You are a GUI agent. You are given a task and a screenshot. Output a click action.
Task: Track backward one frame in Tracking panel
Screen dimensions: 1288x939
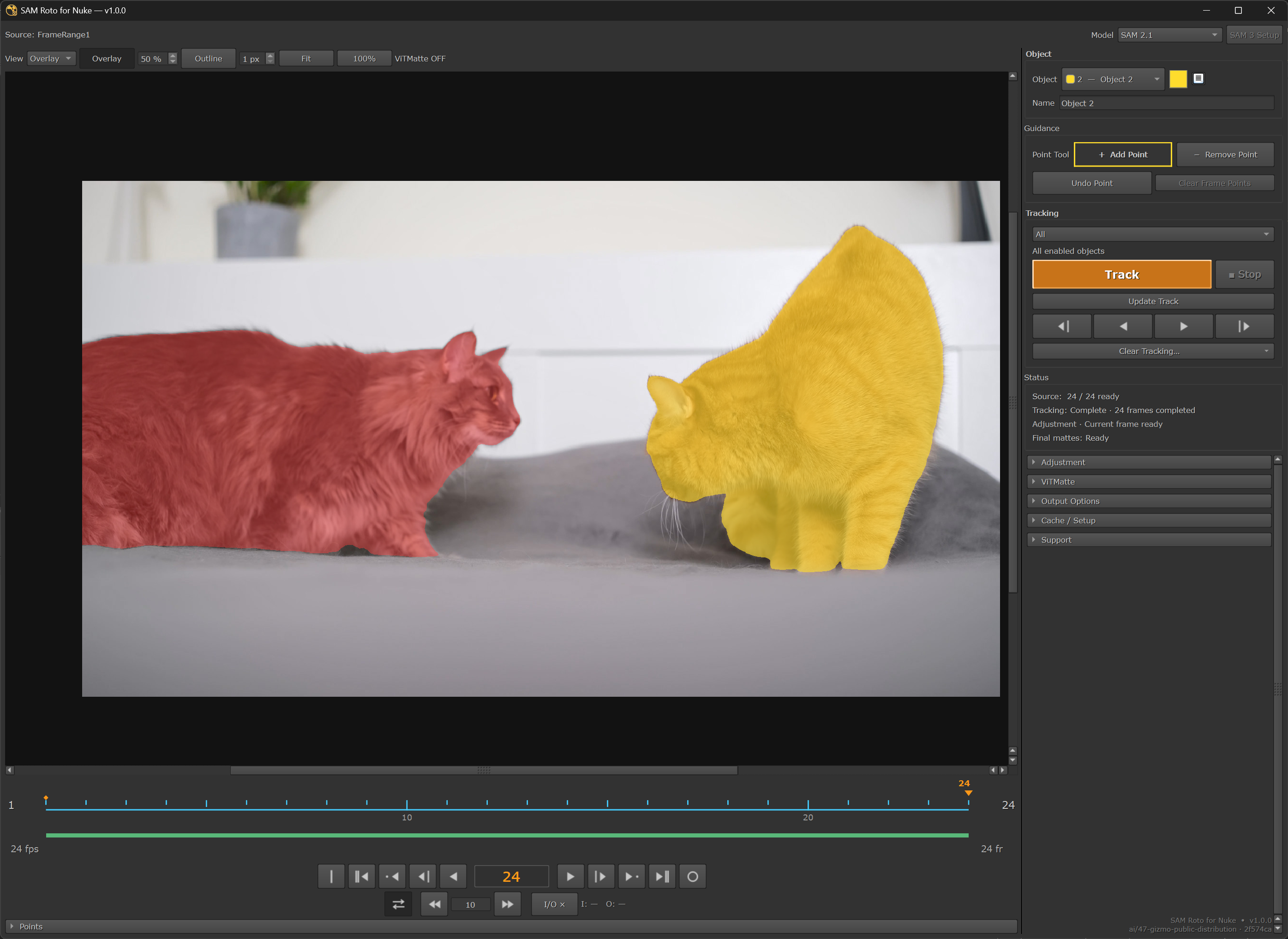(x=1062, y=326)
